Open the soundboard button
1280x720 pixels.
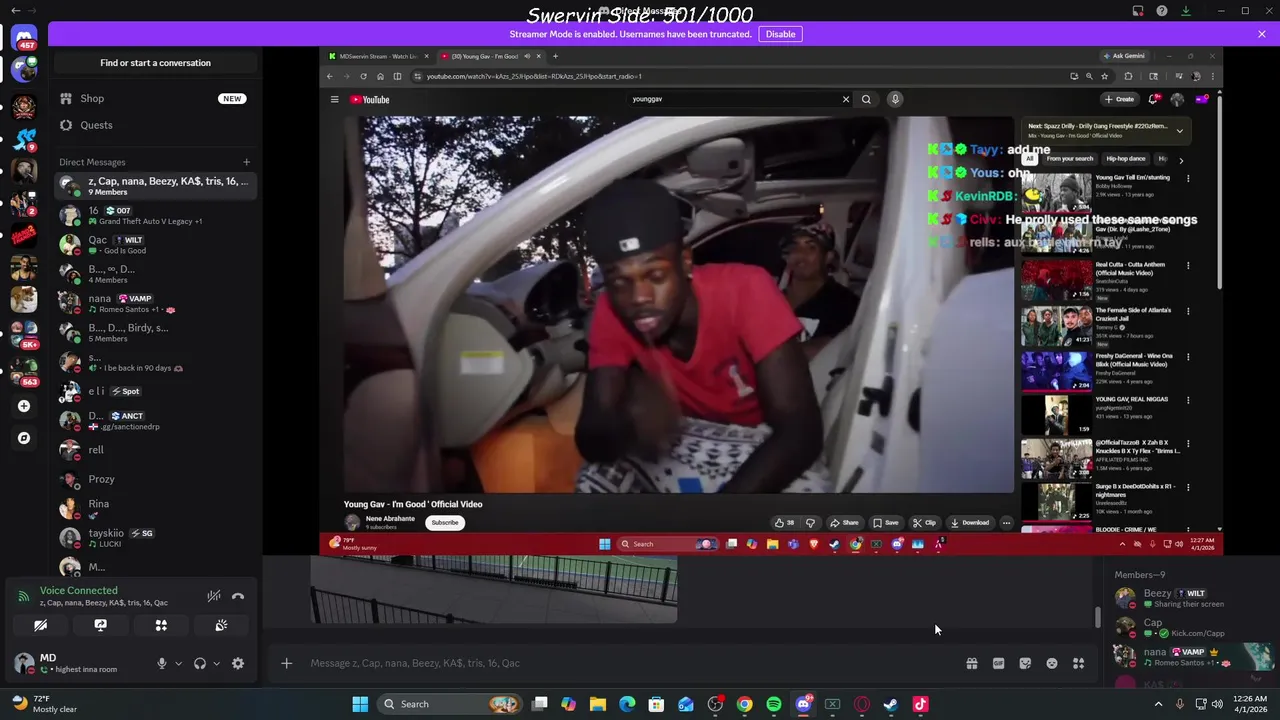pyautogui.click(x=221, y=625)
